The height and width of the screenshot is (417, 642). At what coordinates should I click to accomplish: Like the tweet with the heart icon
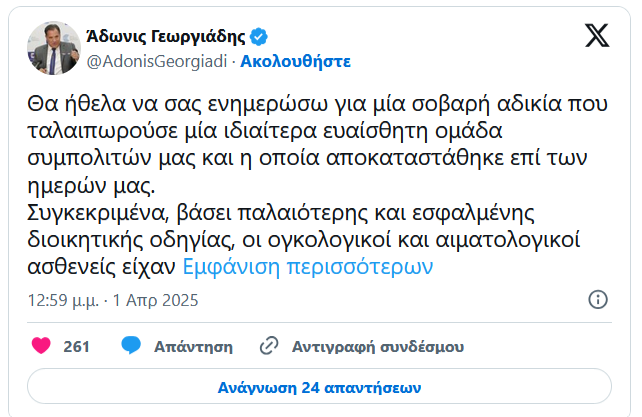(41, 346)
